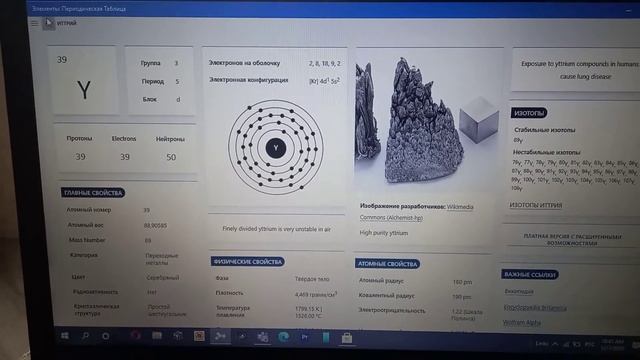640x360 pixels.
Task: Launch the Opera browser from taskbar
Action: tap(136, 336)
